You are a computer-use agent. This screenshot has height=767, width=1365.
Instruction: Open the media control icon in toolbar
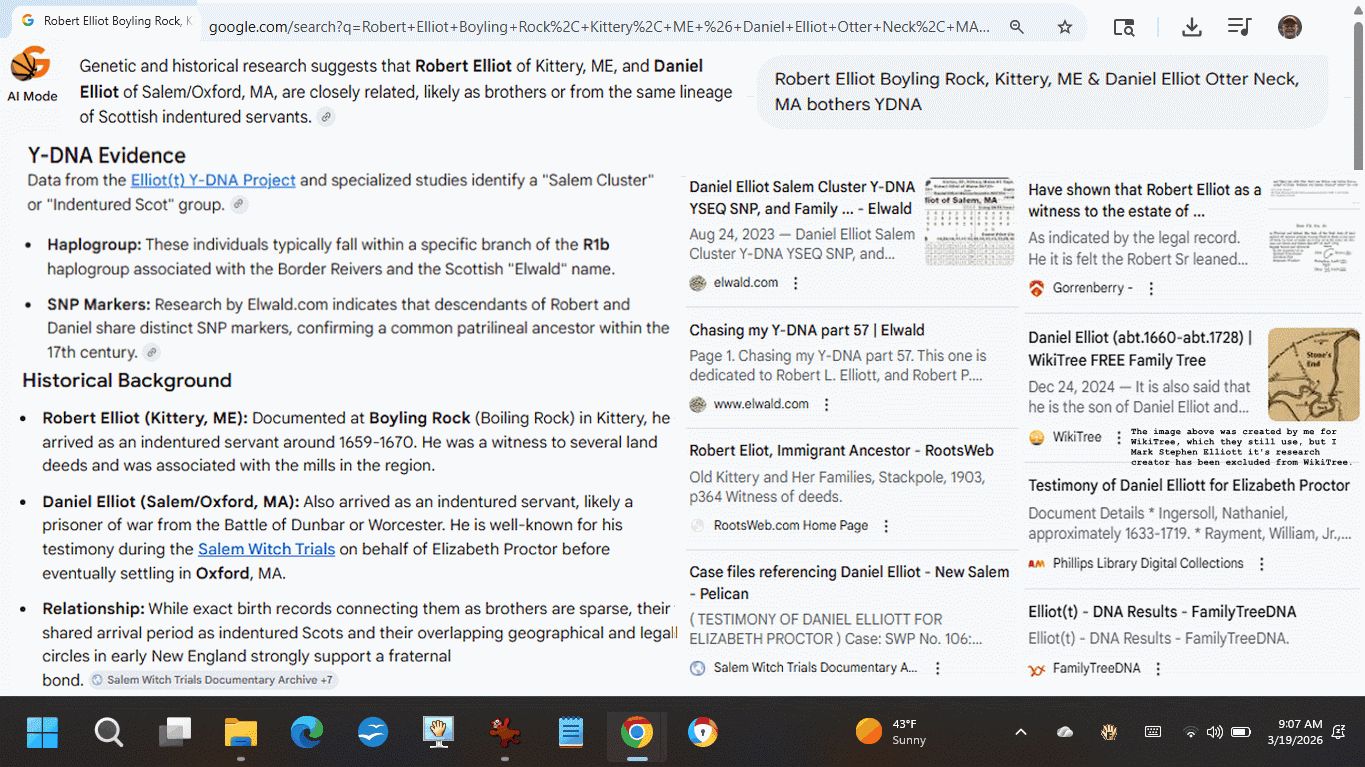[1239, 27]
